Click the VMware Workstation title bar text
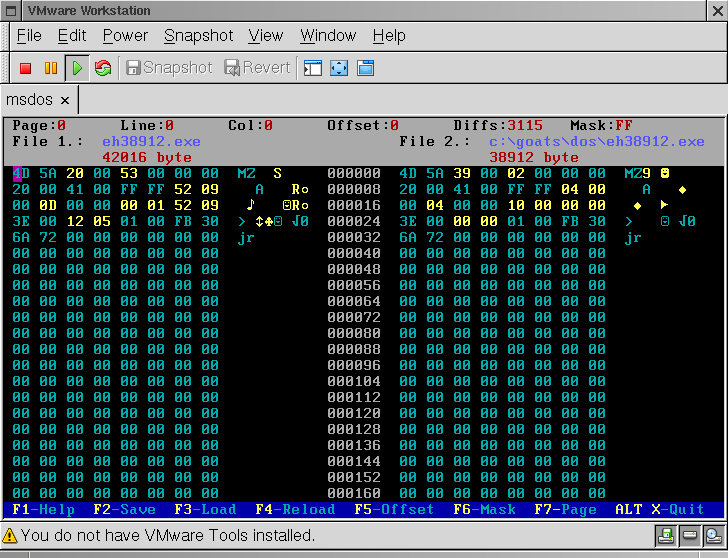The image size is (728, 558). click(x=89, y=11)
